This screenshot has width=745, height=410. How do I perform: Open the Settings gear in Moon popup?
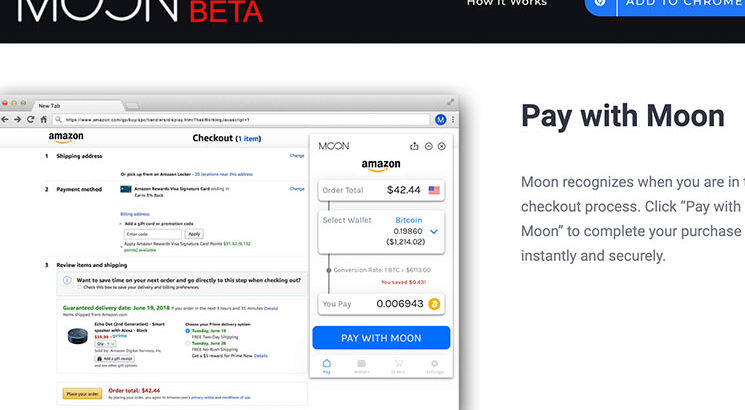pyautogui.click(x=434, y=366)
